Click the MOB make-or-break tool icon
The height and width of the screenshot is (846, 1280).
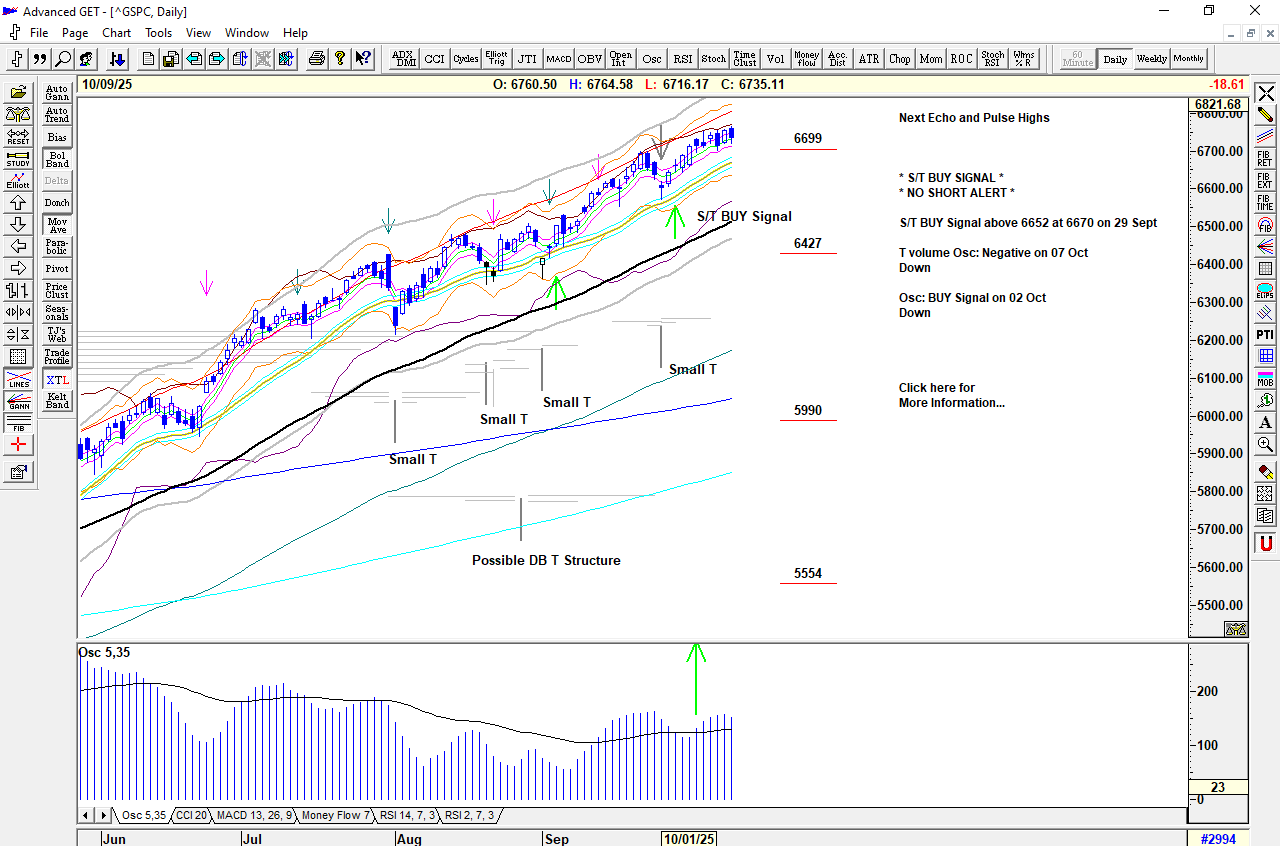1265,378
